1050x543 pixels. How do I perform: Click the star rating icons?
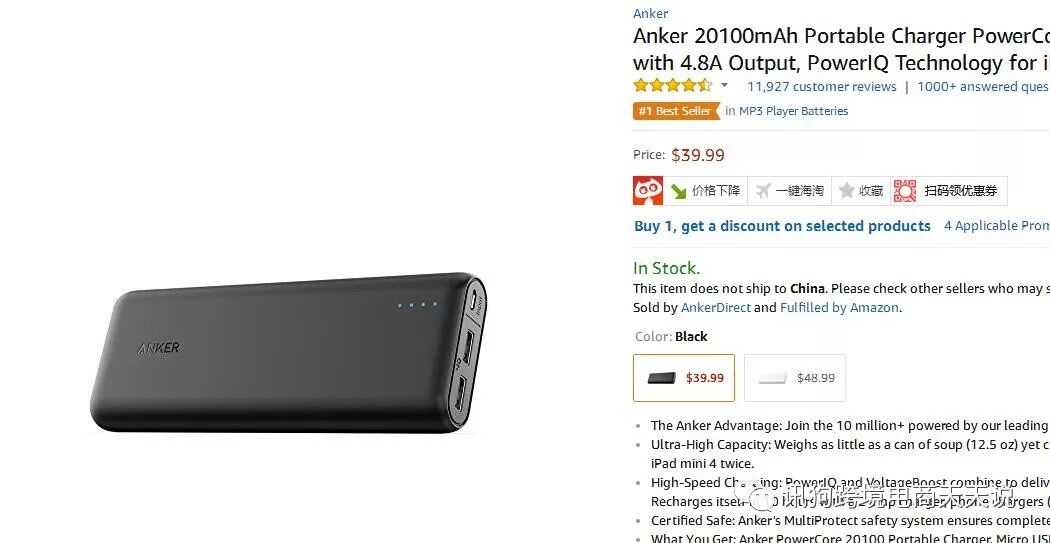[672, 86]
